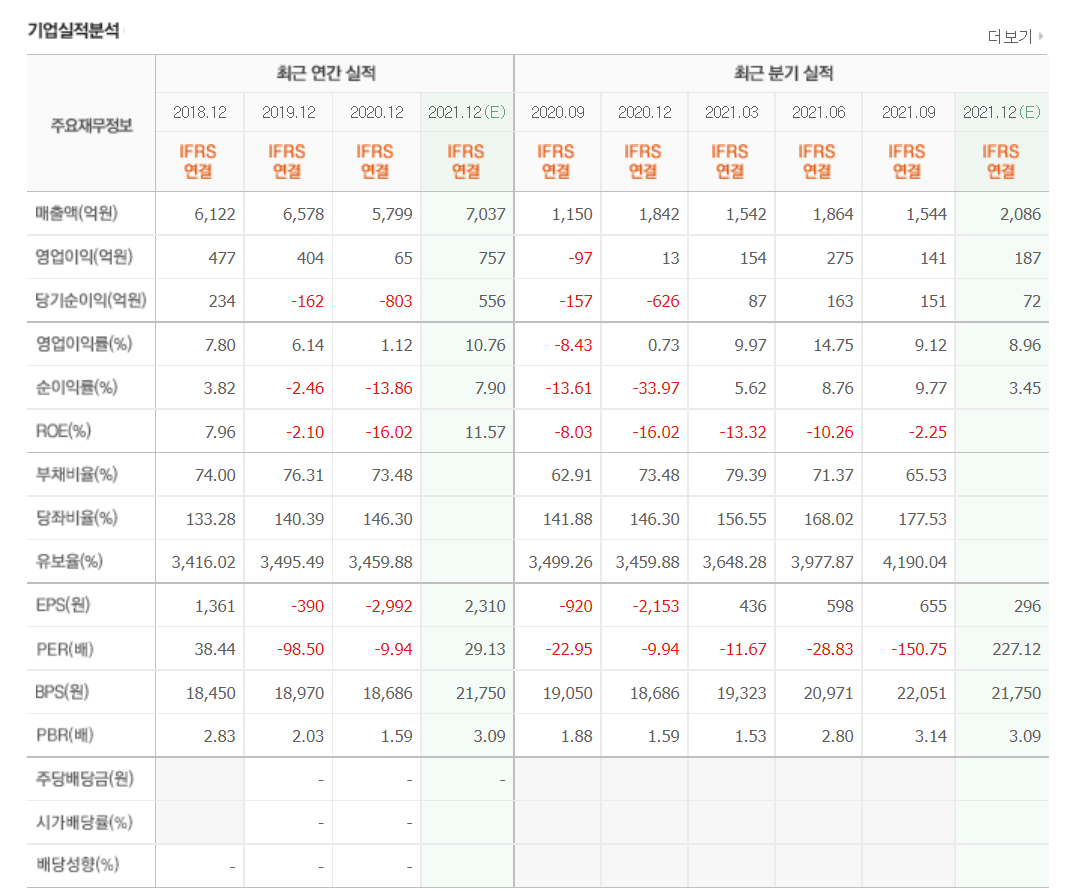Click the 11.57 ROE value
1067x891 pixels.
click(x=485, y=432)
